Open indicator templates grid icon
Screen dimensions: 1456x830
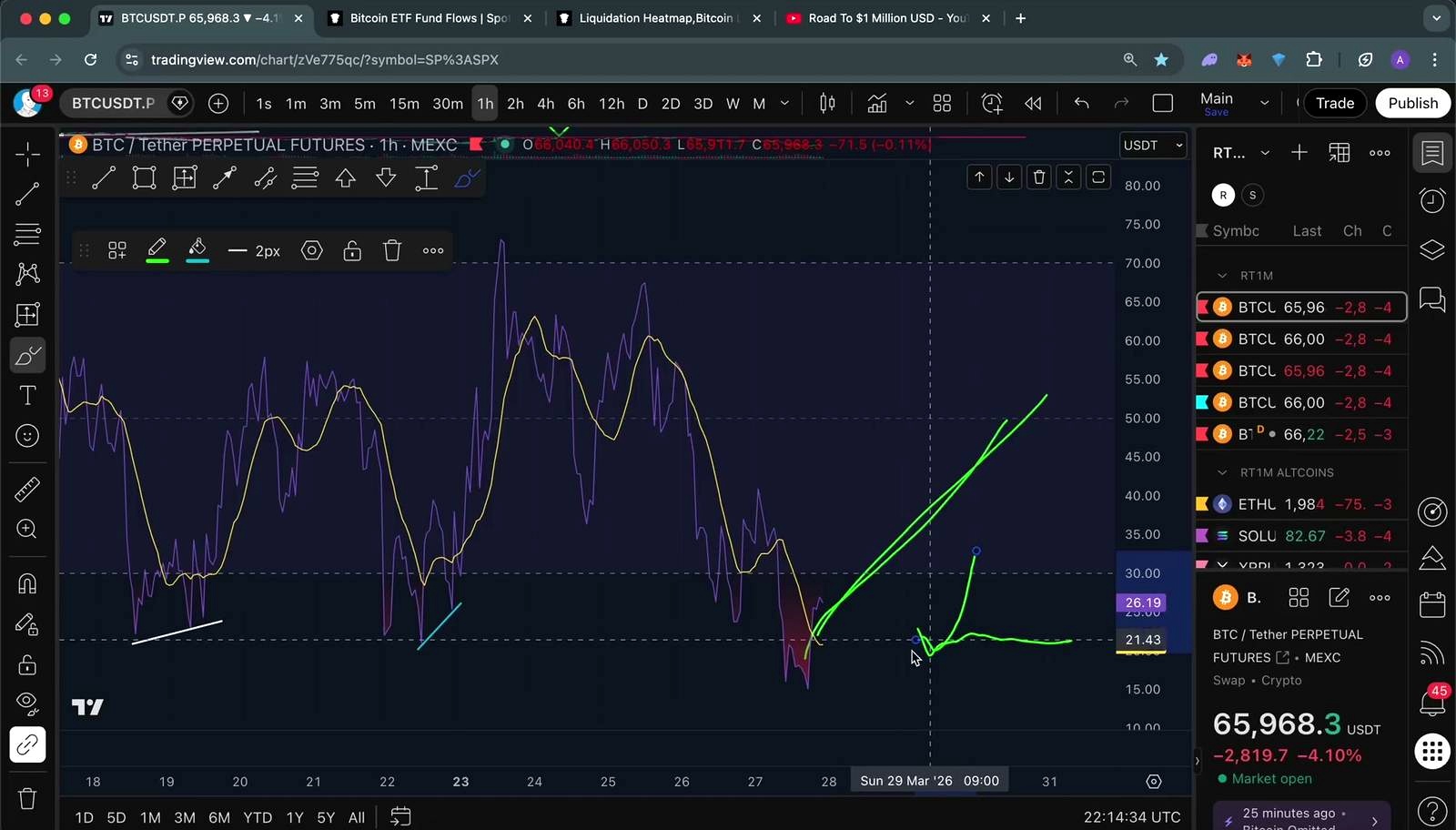click(x=942, y=104)
